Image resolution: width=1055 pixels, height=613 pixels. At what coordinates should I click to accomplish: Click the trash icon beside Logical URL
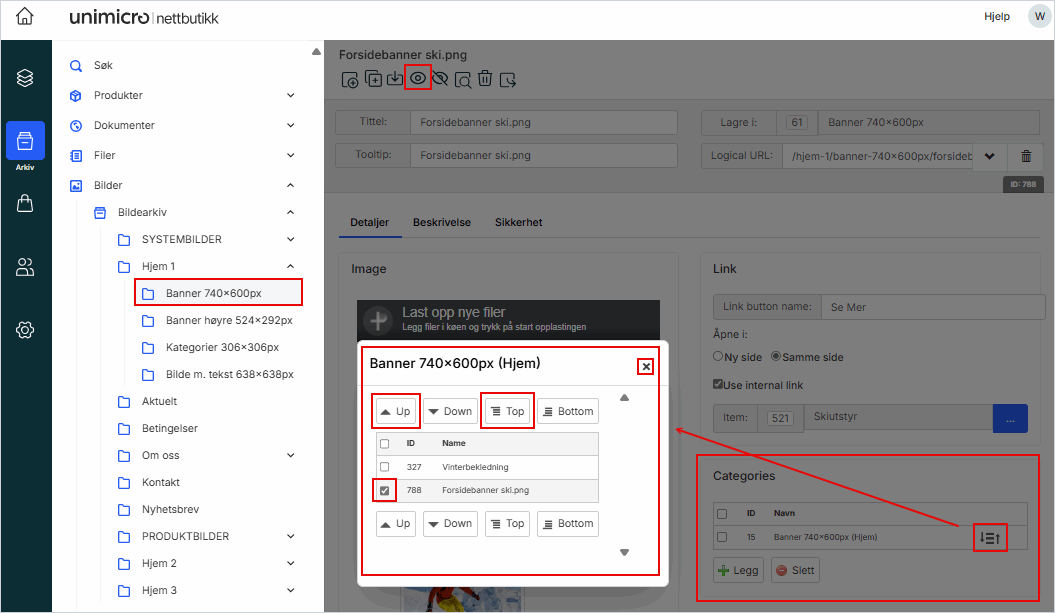1026,156
